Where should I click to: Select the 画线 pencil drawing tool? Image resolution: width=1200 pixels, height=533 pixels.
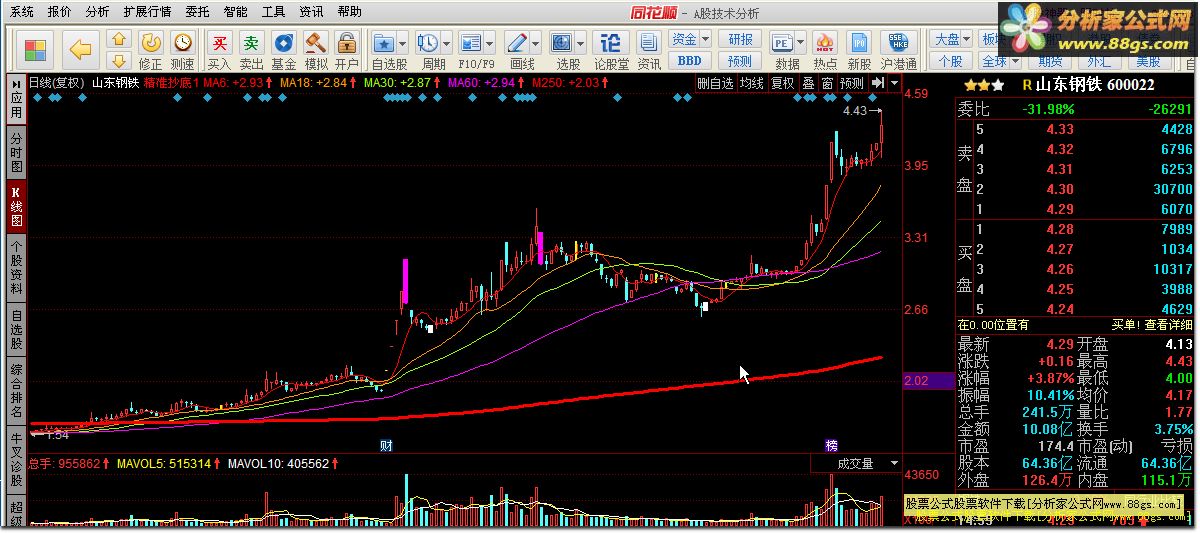[517, 43]
